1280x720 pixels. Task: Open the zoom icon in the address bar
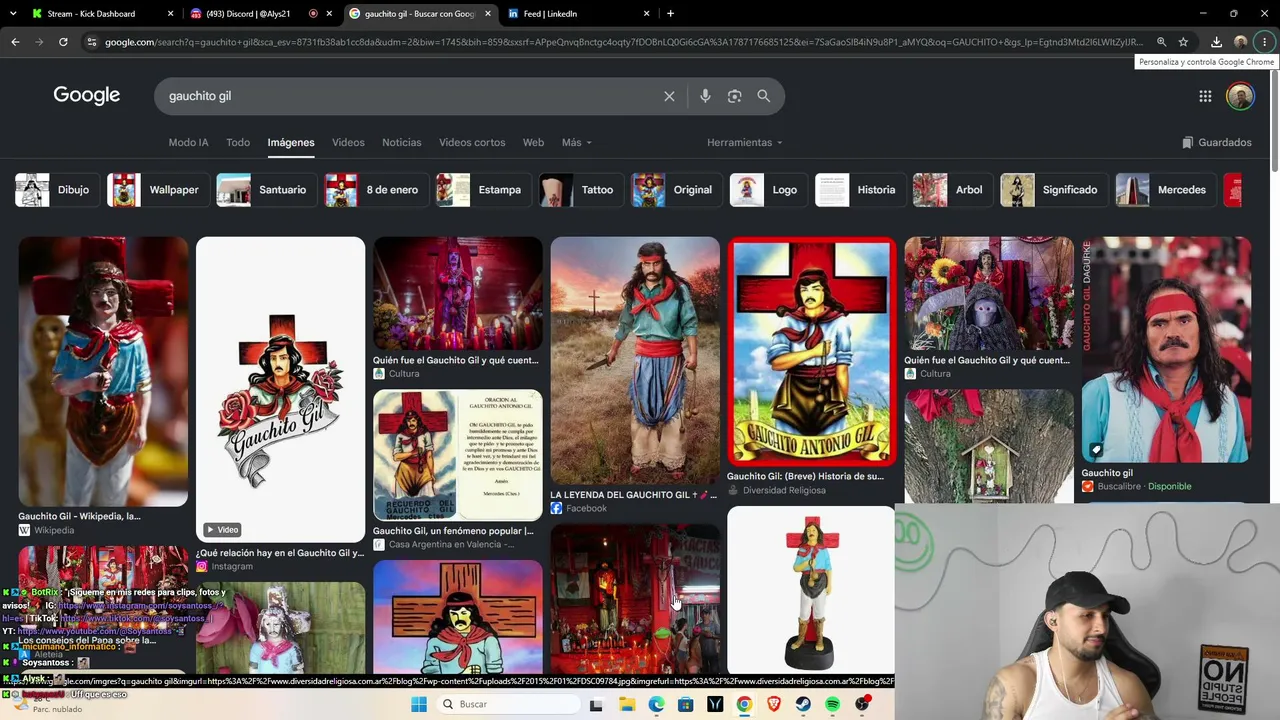point(1161,42)
